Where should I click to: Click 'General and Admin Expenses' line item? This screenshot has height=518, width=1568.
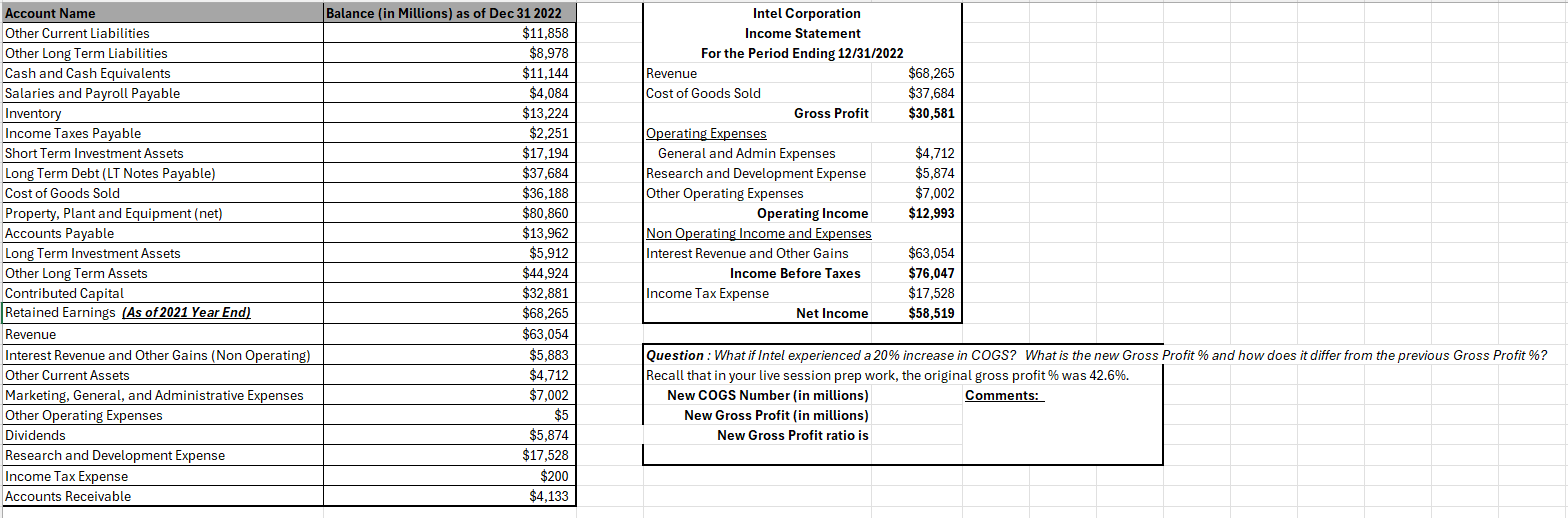pyautogui.click(x=747, y=153)
